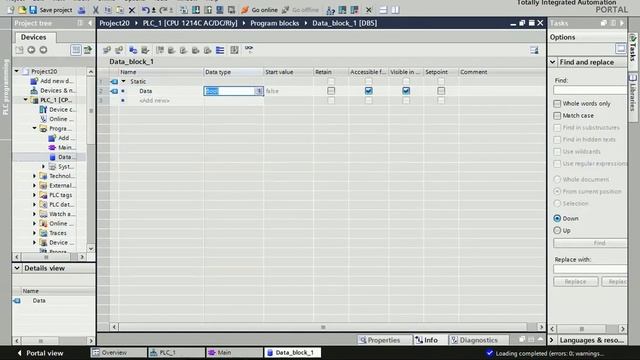Switch to the Overview editor tab
The image size is (640, 360).
click(x=118, y=353)
